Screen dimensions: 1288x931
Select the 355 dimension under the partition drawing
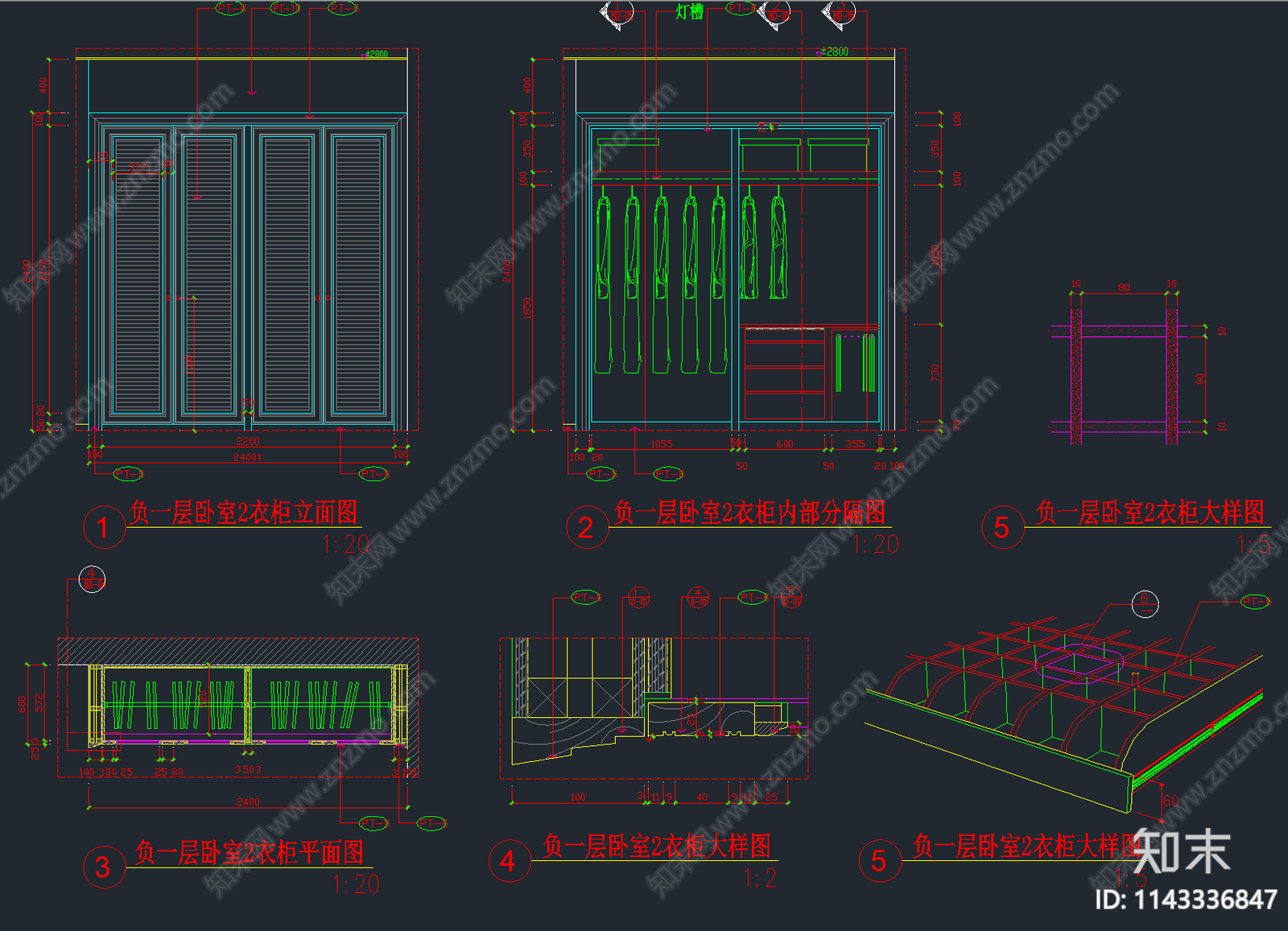pos(855,444)
